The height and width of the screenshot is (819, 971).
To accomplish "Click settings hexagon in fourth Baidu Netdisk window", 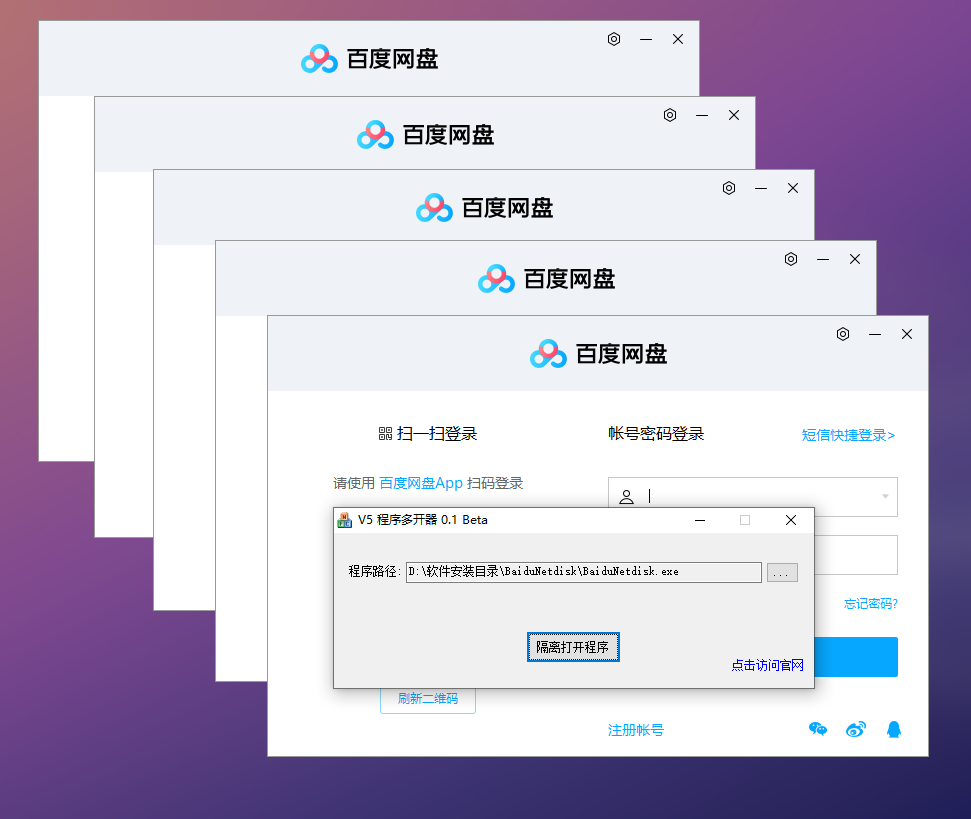I will point(791,259).
